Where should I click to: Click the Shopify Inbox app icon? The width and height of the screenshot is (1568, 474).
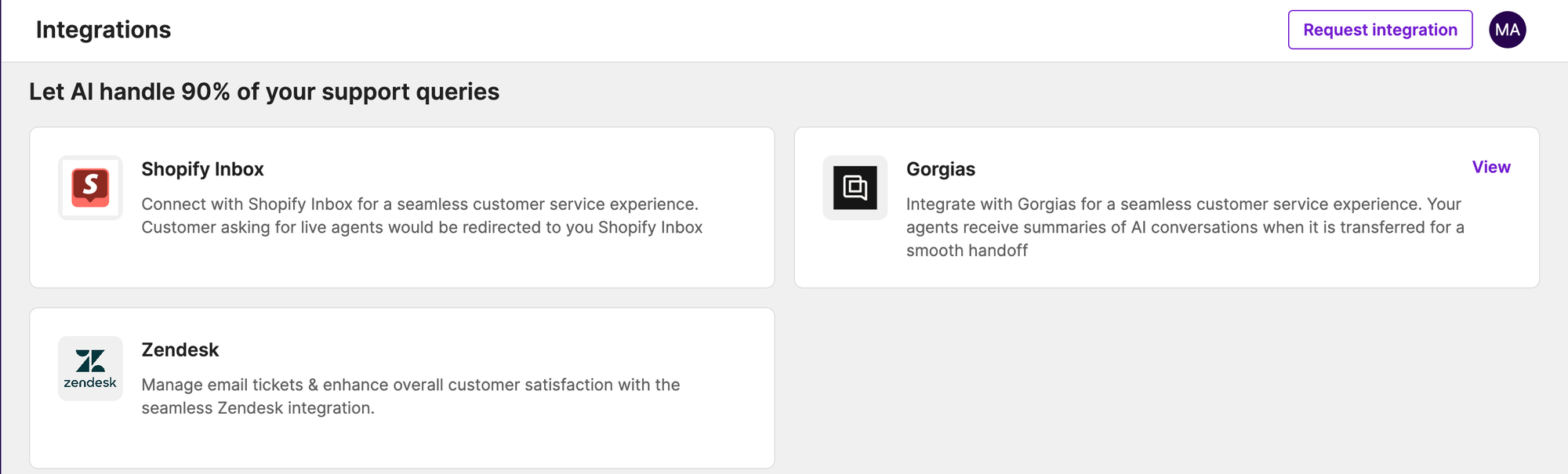tap(89, 188)
